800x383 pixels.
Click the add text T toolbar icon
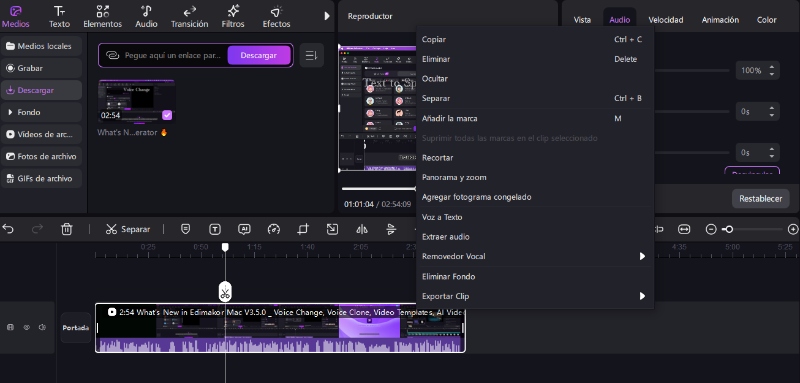click(x=215, y=229)
